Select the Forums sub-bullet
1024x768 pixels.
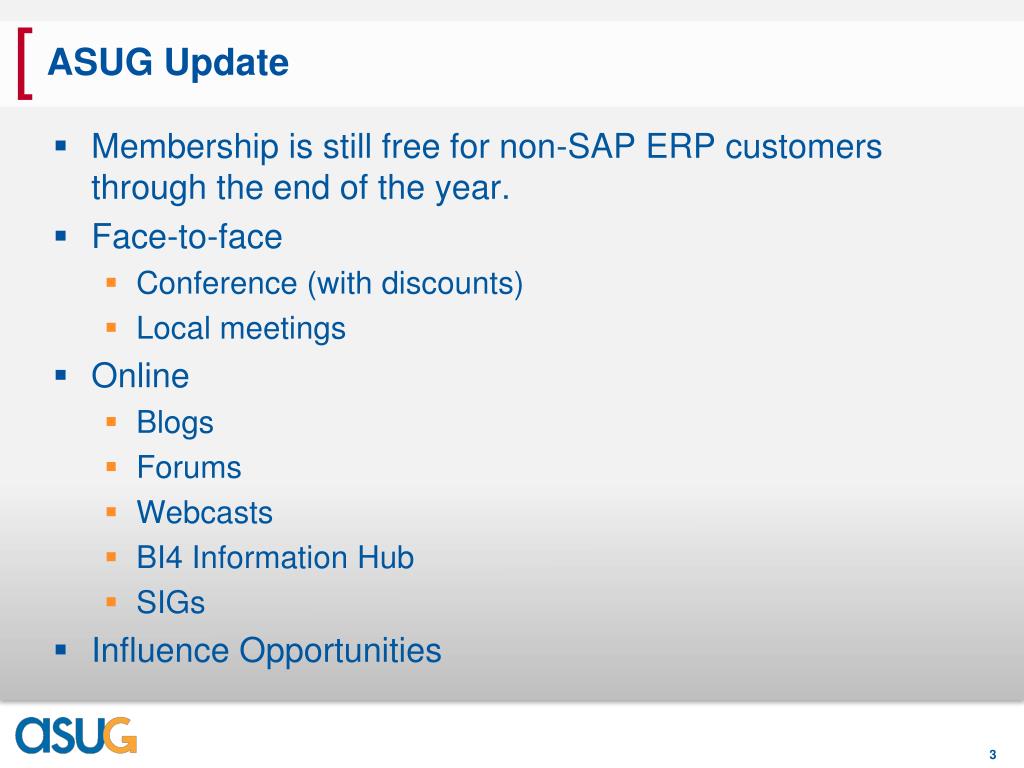(189, 468)
